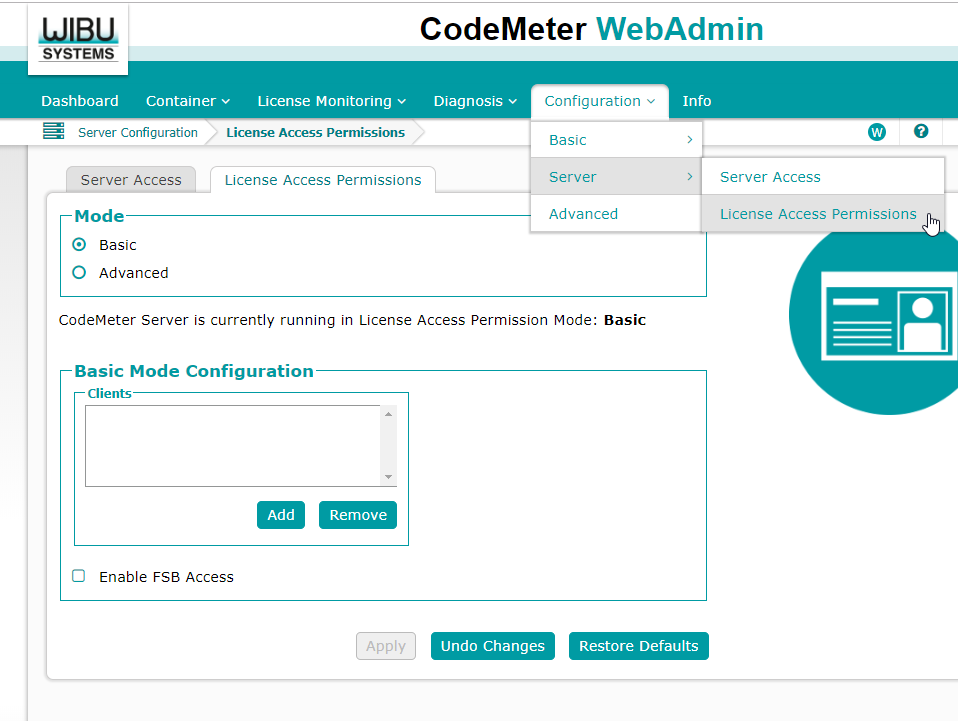The width and height of the screenshot is (958, 721).
Task: Click the Remove client button
Action: click(x=358, y=515)
